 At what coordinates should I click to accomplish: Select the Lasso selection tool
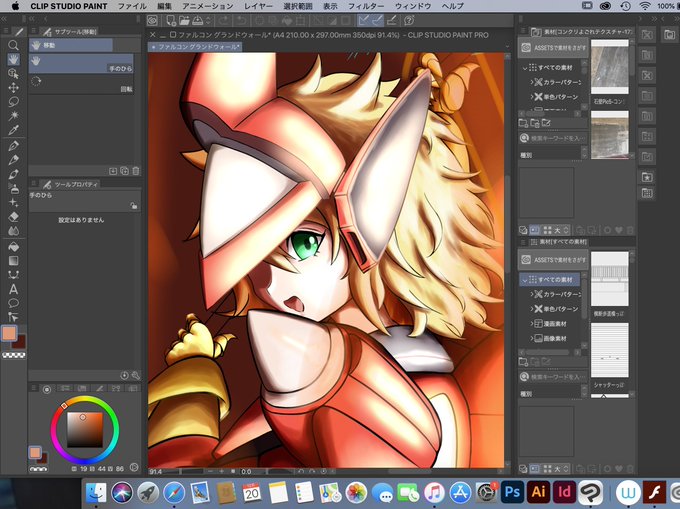point(13,101)
